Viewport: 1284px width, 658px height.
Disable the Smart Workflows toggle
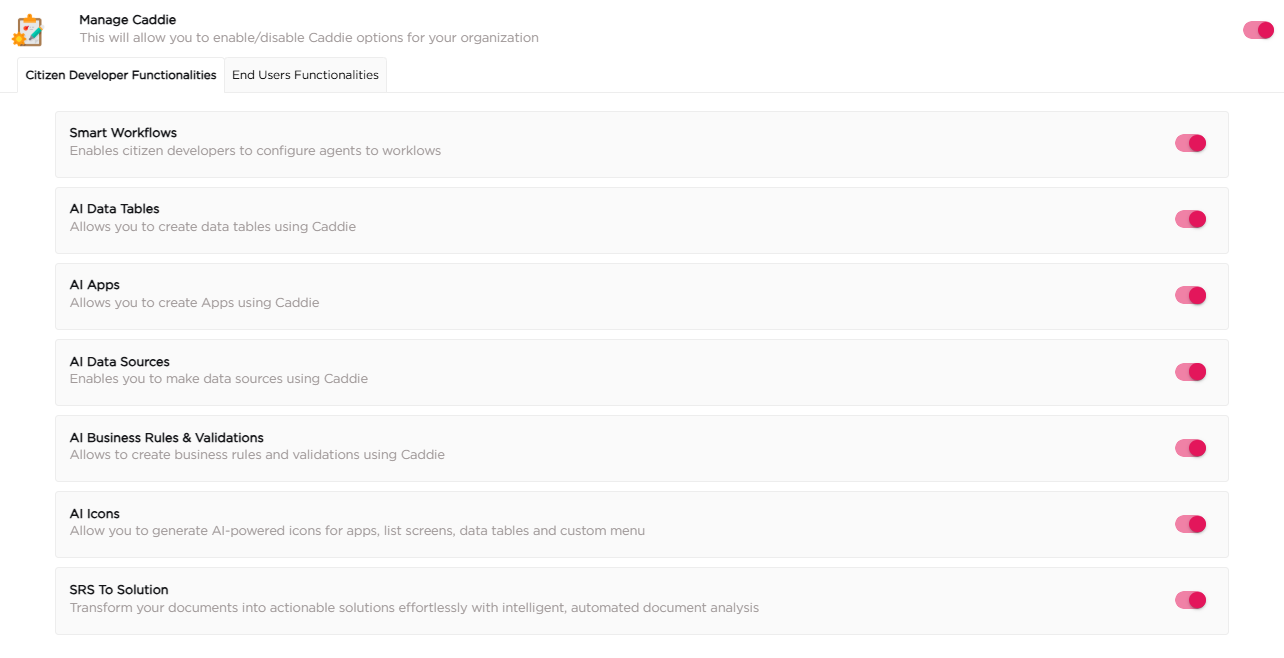(1190, 143)
